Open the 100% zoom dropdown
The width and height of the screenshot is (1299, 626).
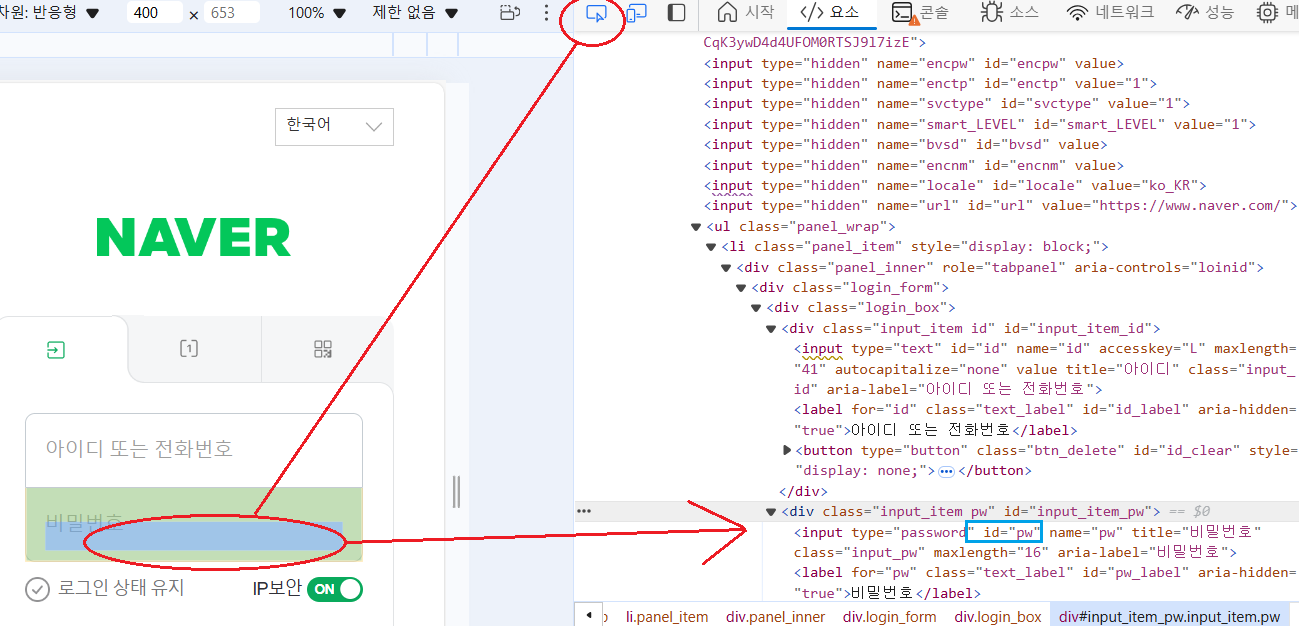pos(317,13)
